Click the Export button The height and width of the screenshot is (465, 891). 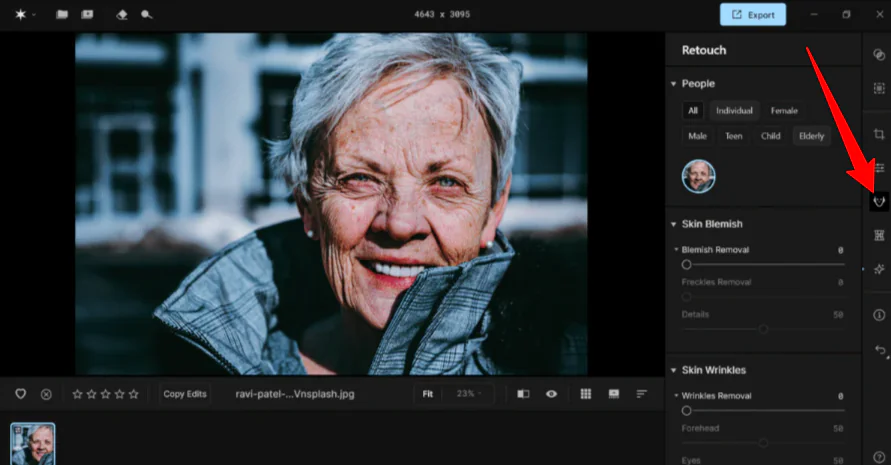tap(752, 15)
